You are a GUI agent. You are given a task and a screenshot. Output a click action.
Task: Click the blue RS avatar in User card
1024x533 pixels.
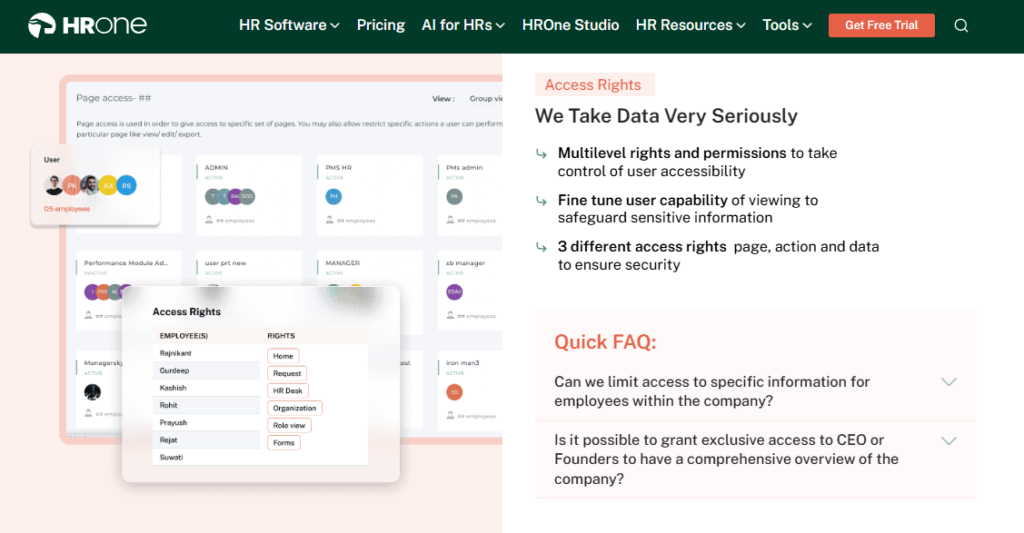[127, 186]
